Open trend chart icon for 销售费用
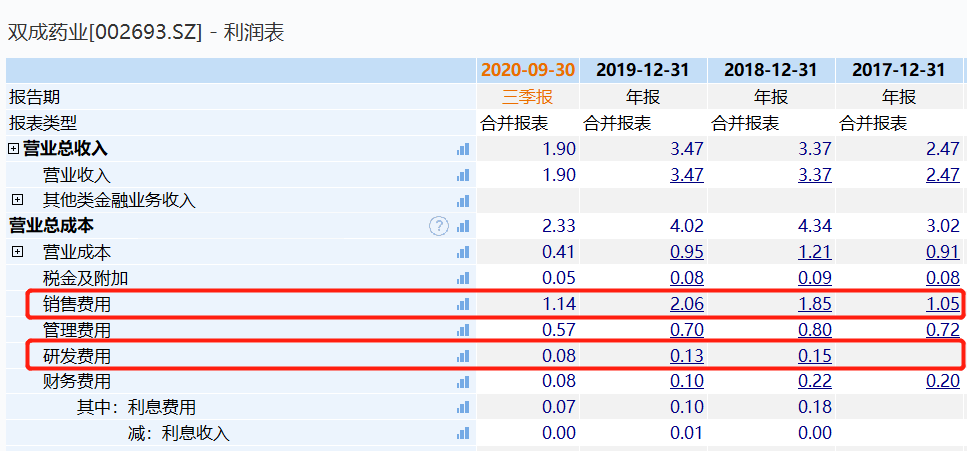The width and height of the screenshot is (967, 451). click(x=462, y=304)
